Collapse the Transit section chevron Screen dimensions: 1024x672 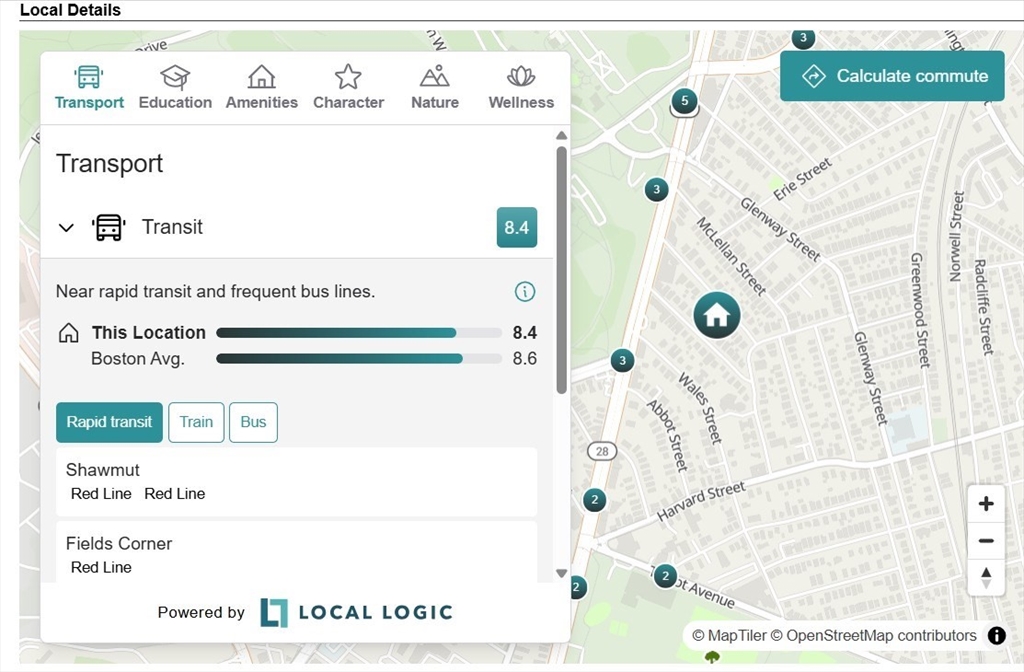tap(66, 228)
